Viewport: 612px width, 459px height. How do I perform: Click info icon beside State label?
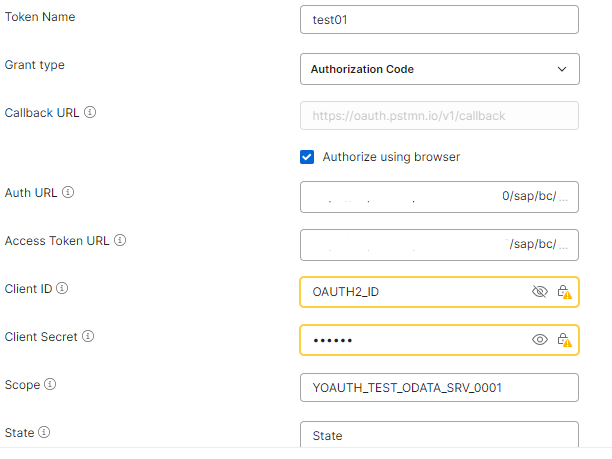(43, 433)
